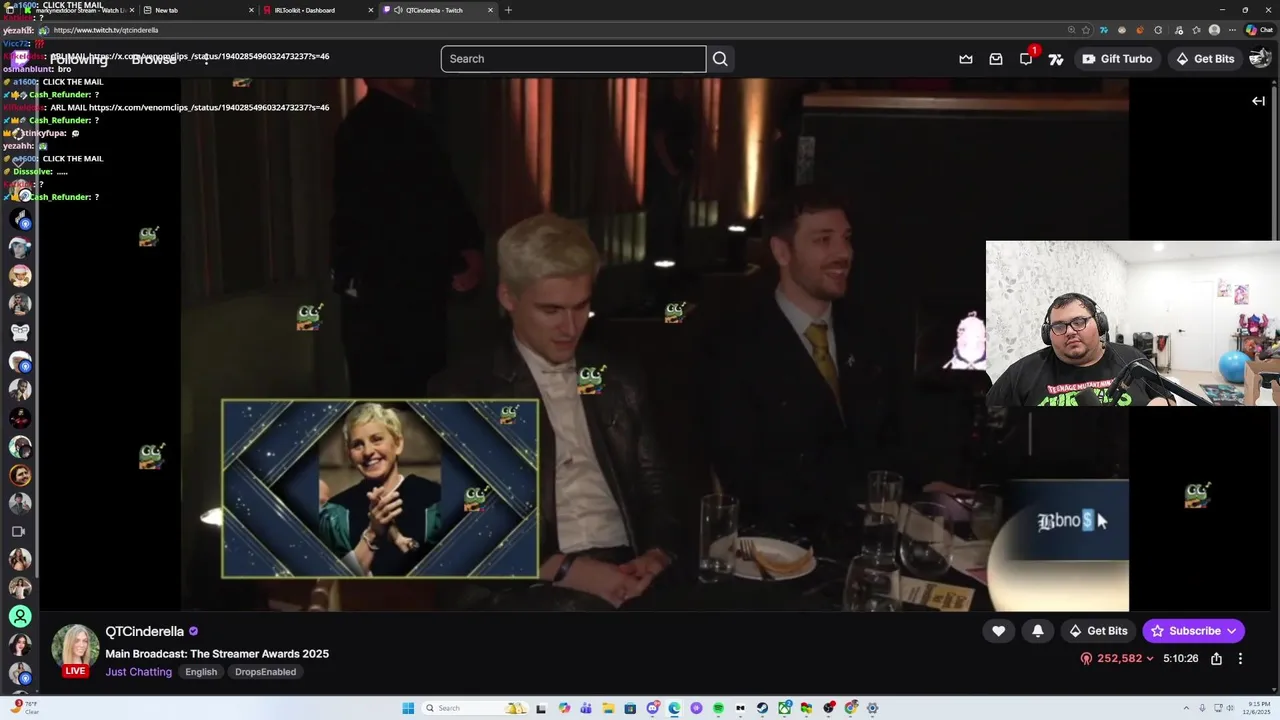
Task: Open the three-dot more options menu
Action: 1240,659
